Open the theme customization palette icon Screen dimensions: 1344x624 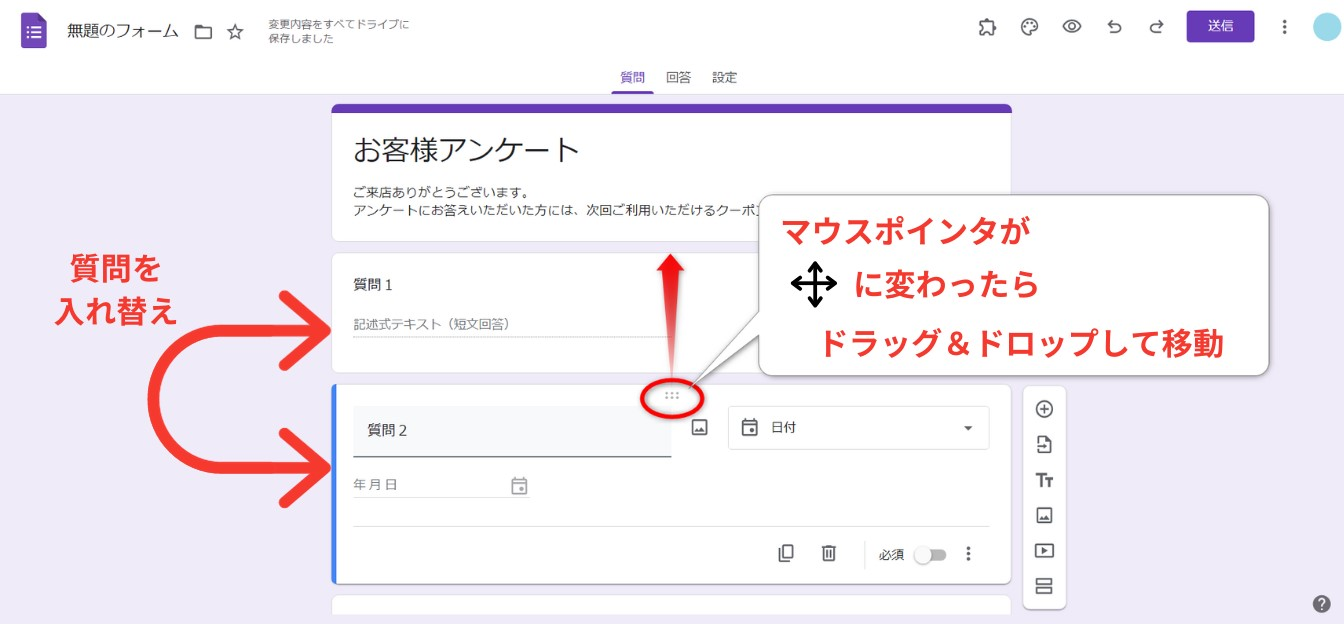pyautogui.click(x=1029, y=27)
